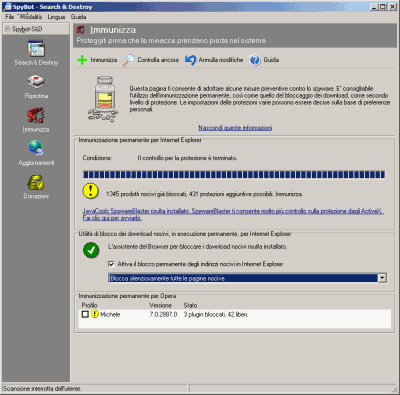Click the window resize grip corner
400x395 pixels.
coord(394,389)
